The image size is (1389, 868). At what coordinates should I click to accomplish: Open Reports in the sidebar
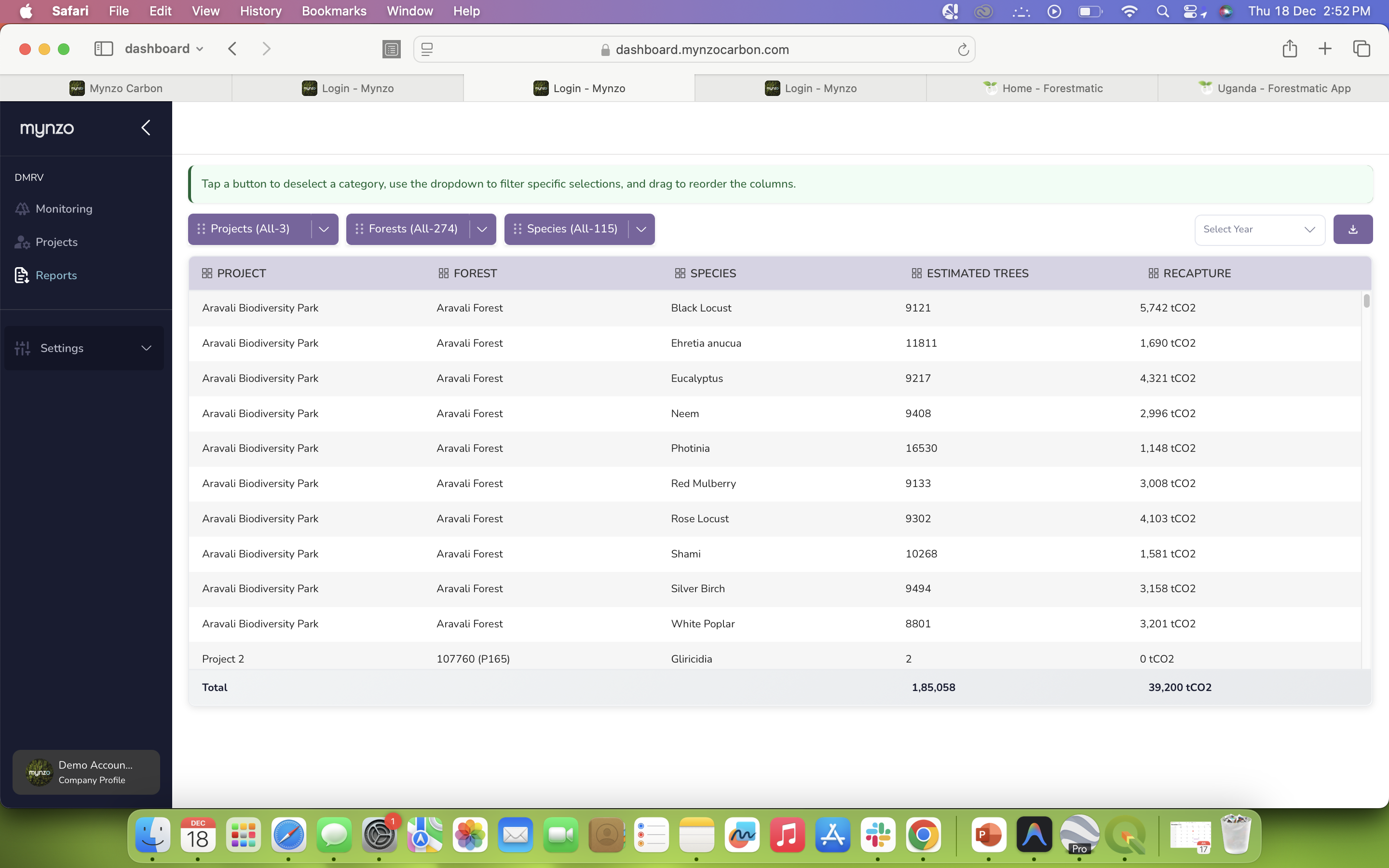click(x=55, y=275)
